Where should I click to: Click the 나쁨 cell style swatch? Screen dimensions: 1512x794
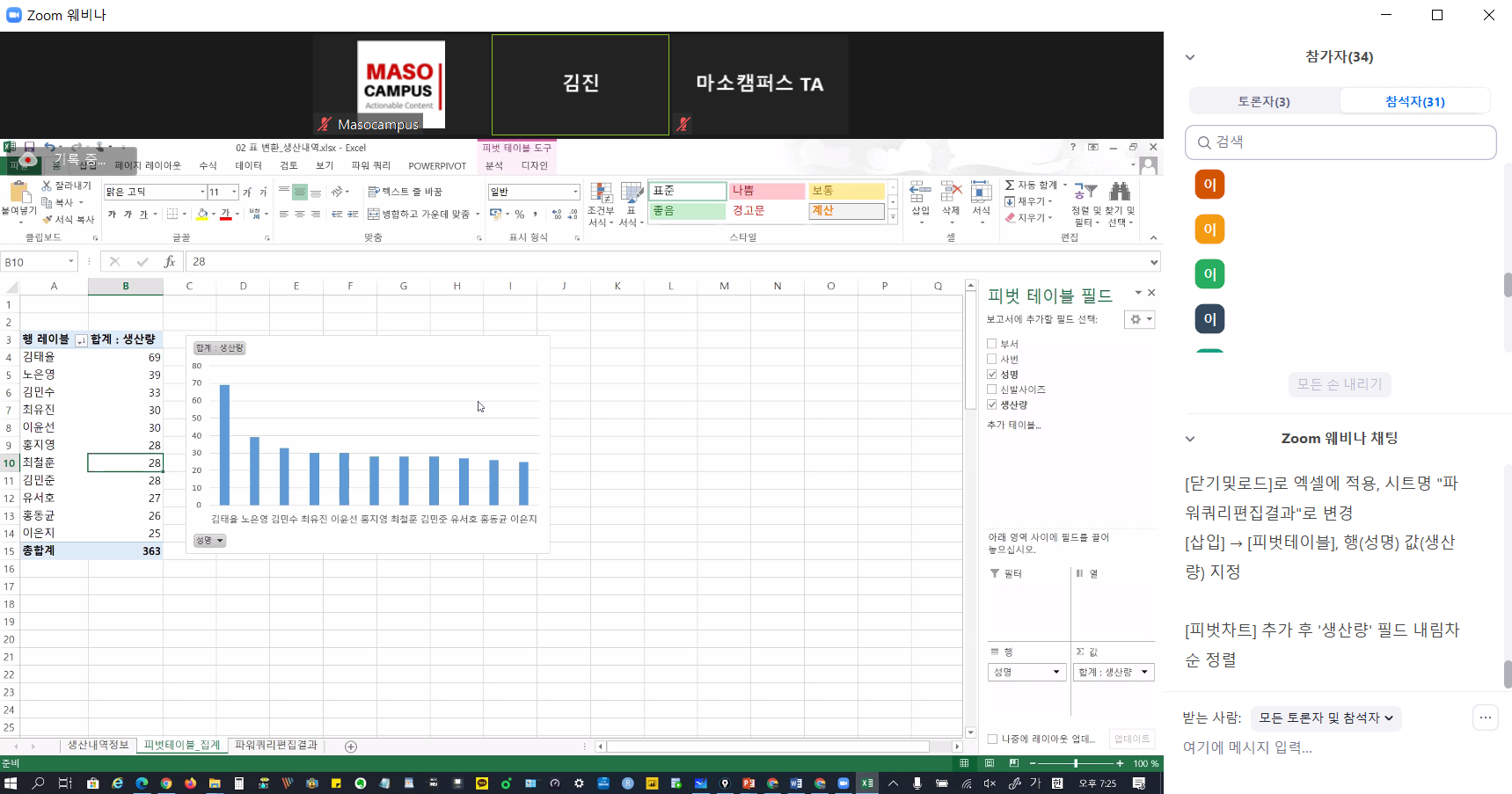pos(766,191)
